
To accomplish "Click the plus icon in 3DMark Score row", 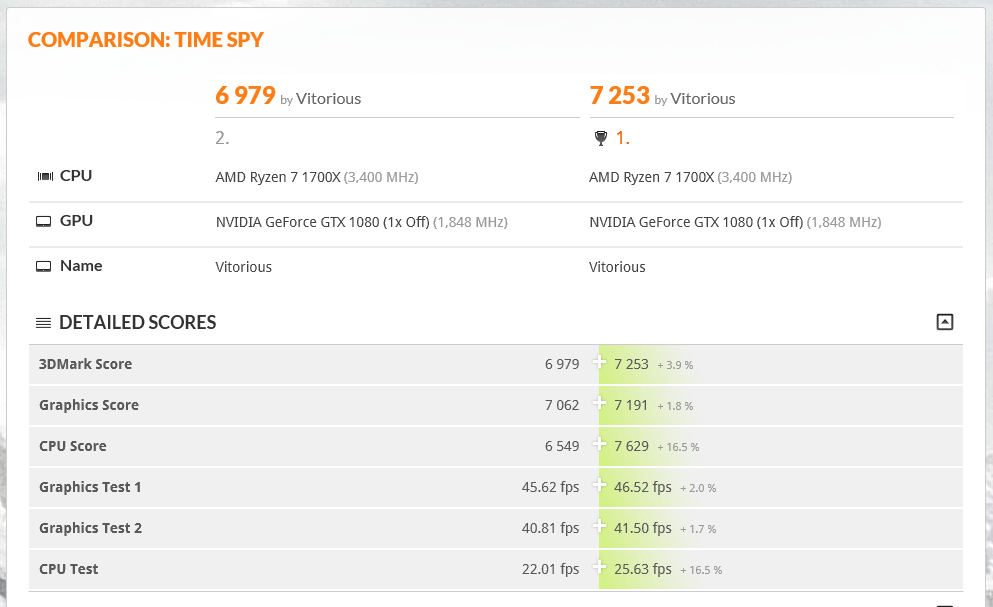I will coord(599,362).
